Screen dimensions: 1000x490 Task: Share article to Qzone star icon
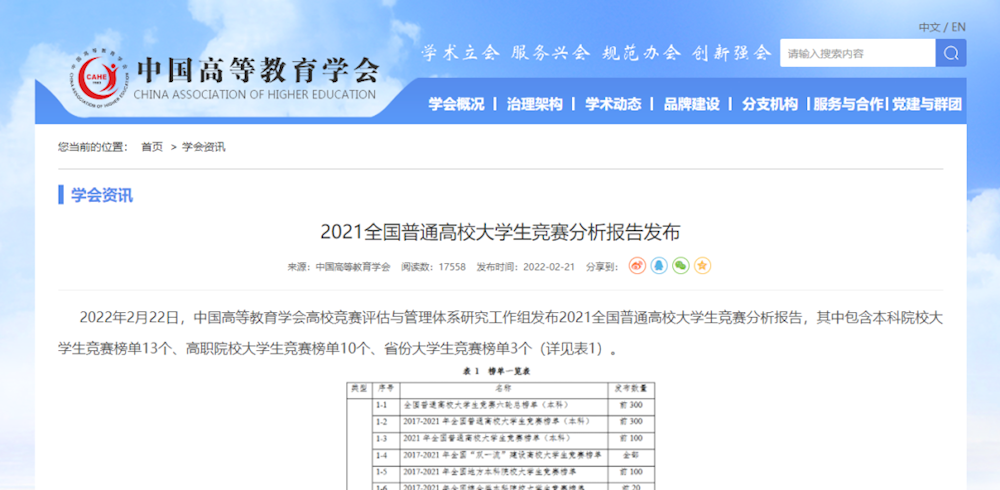(703, 266)
